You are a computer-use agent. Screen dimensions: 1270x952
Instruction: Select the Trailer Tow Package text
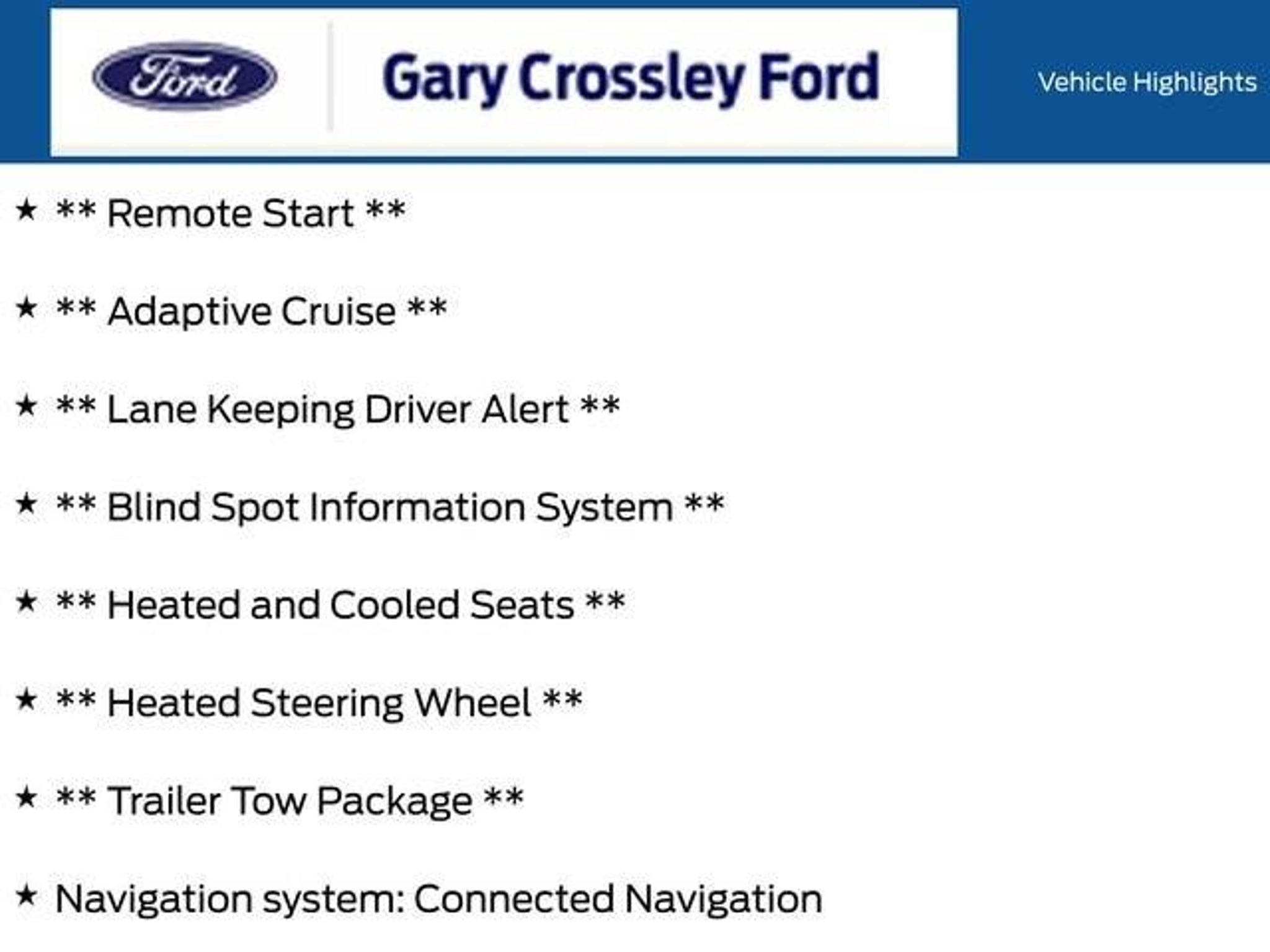point(290,801)
